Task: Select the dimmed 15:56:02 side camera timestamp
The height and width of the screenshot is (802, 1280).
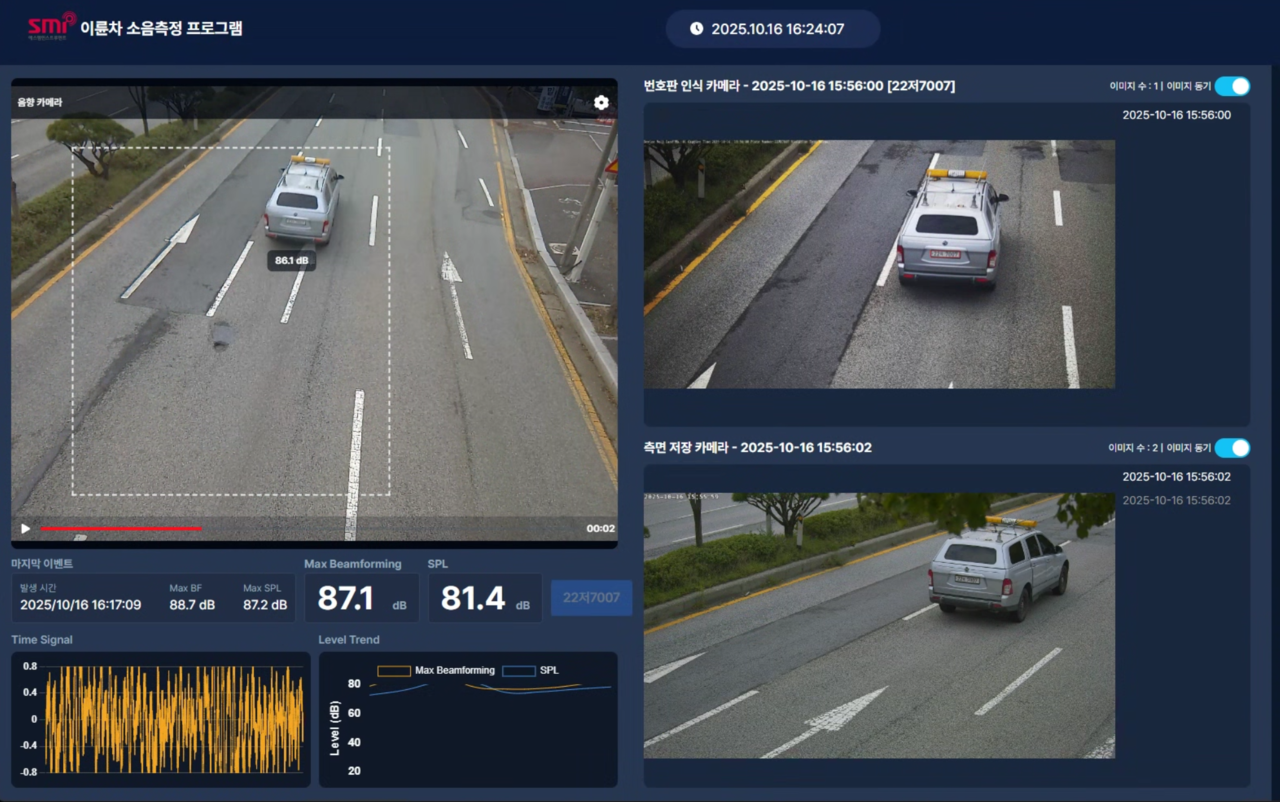Action: click(1176, 500)
